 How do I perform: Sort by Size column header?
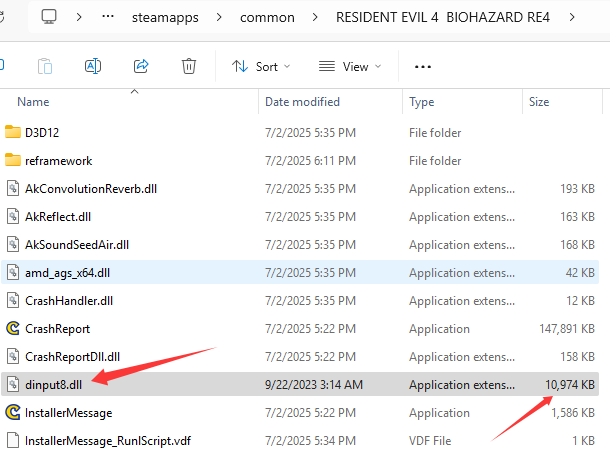pyautogui.click(x=539, y=102)
